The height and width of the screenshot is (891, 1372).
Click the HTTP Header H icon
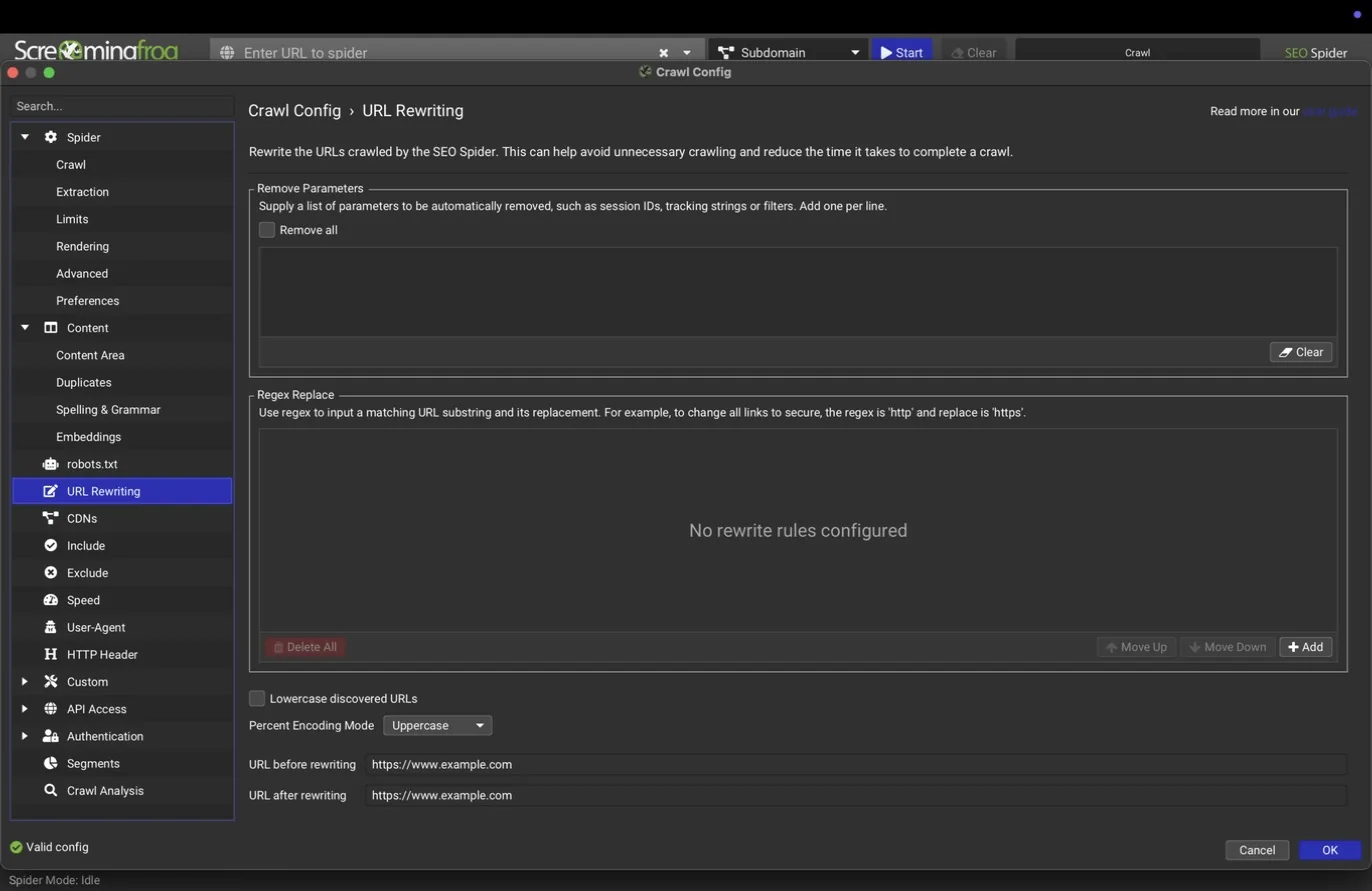[x=51, y=654]
